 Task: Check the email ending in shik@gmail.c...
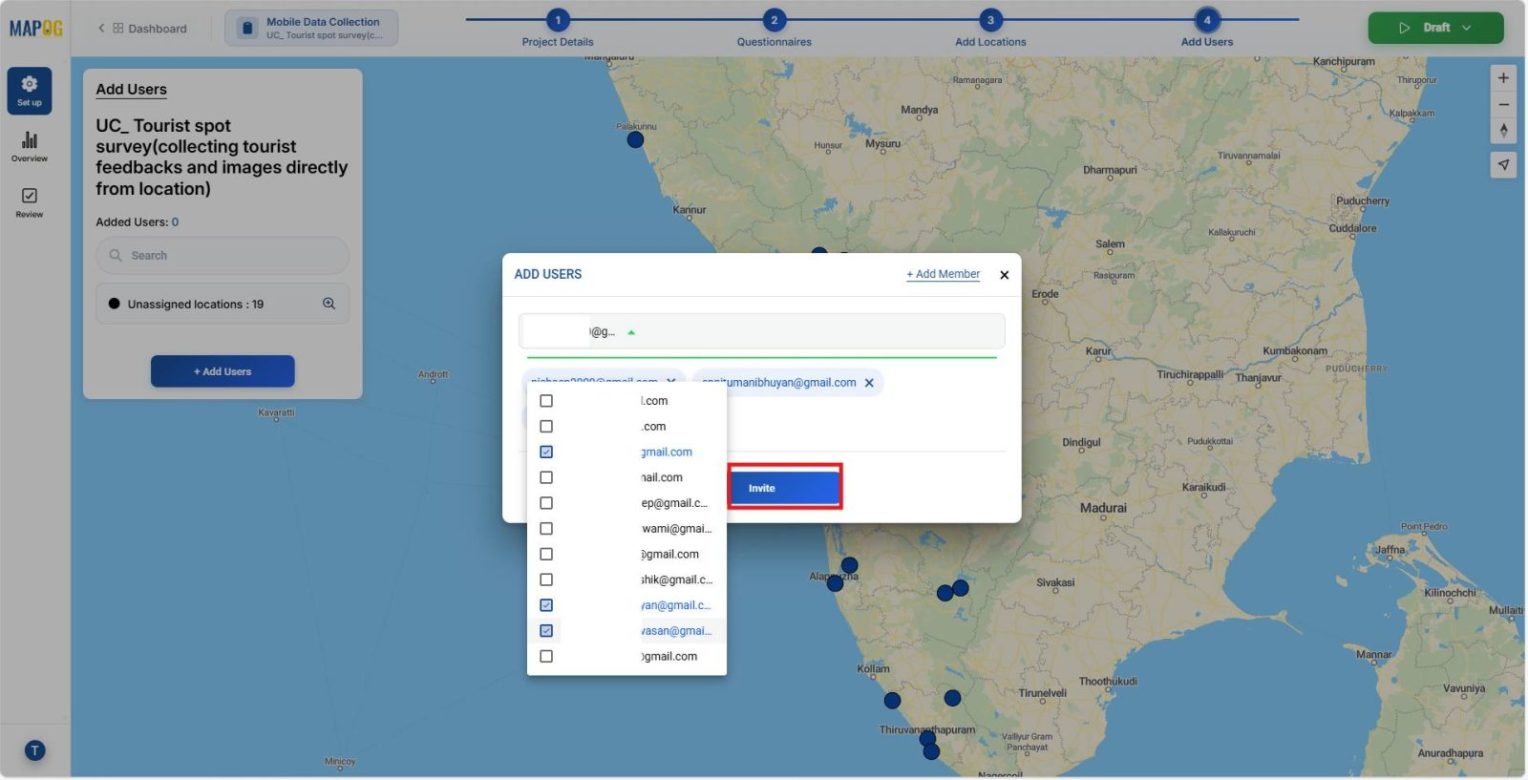pyautogui.click(x=546, y=579)
